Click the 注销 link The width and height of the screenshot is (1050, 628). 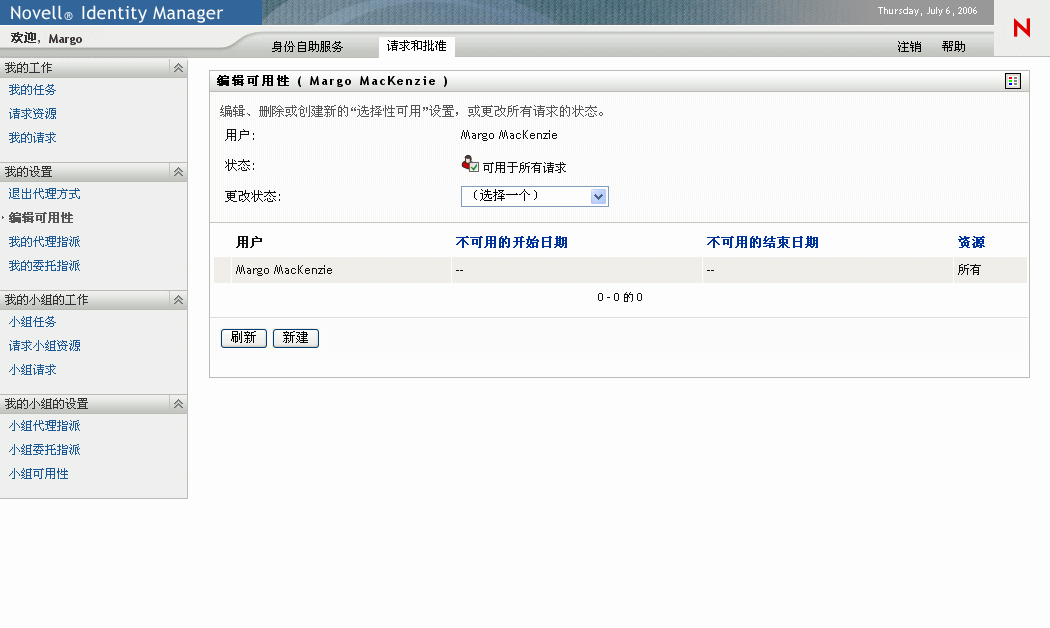[x=909, y=46]
